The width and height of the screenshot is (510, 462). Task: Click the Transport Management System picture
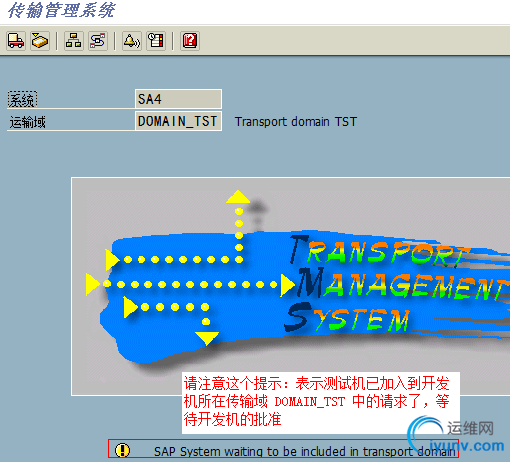pyautogui.click(x=290, y=287)
